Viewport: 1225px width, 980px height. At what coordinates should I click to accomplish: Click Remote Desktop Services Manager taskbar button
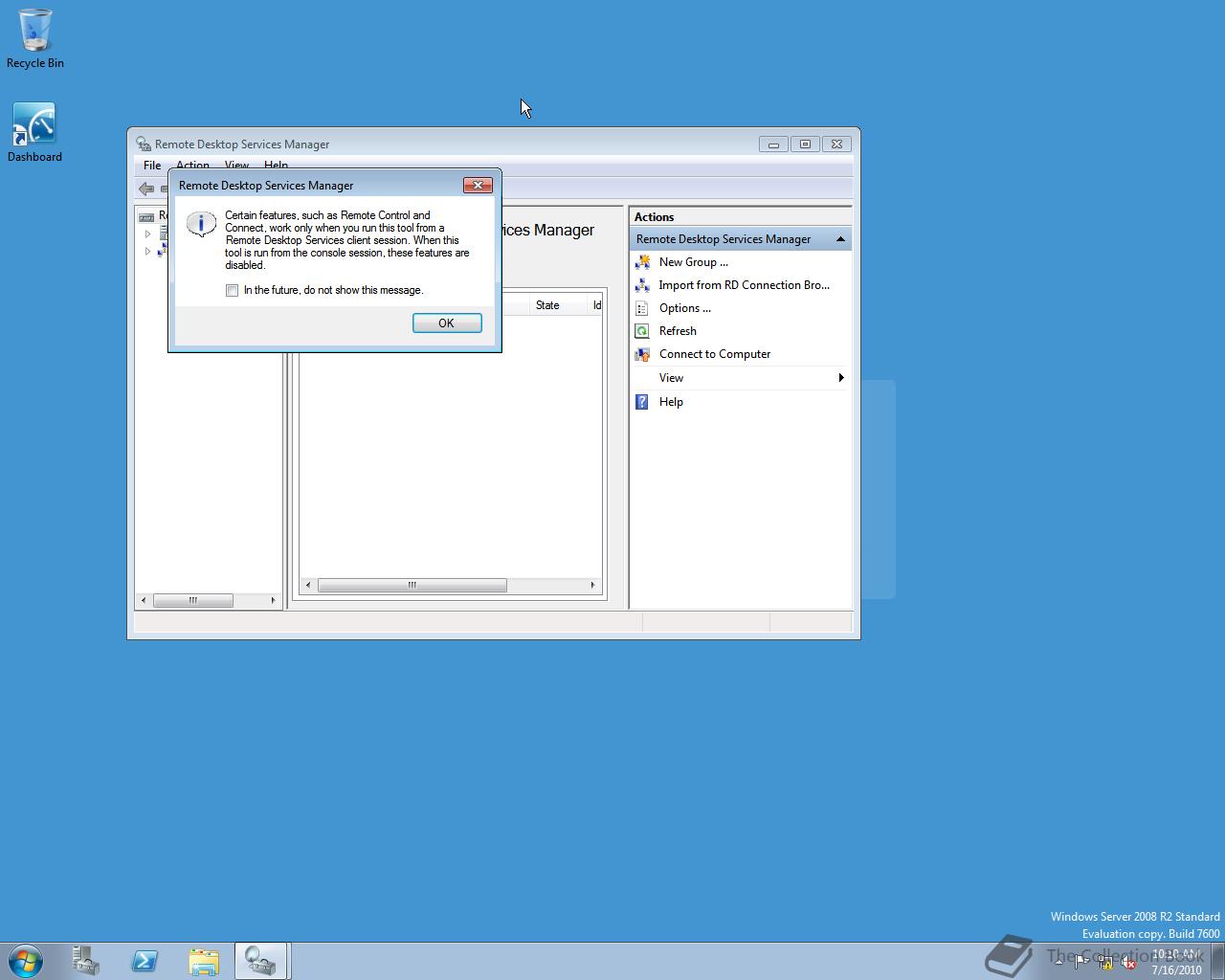click(261, 961)
